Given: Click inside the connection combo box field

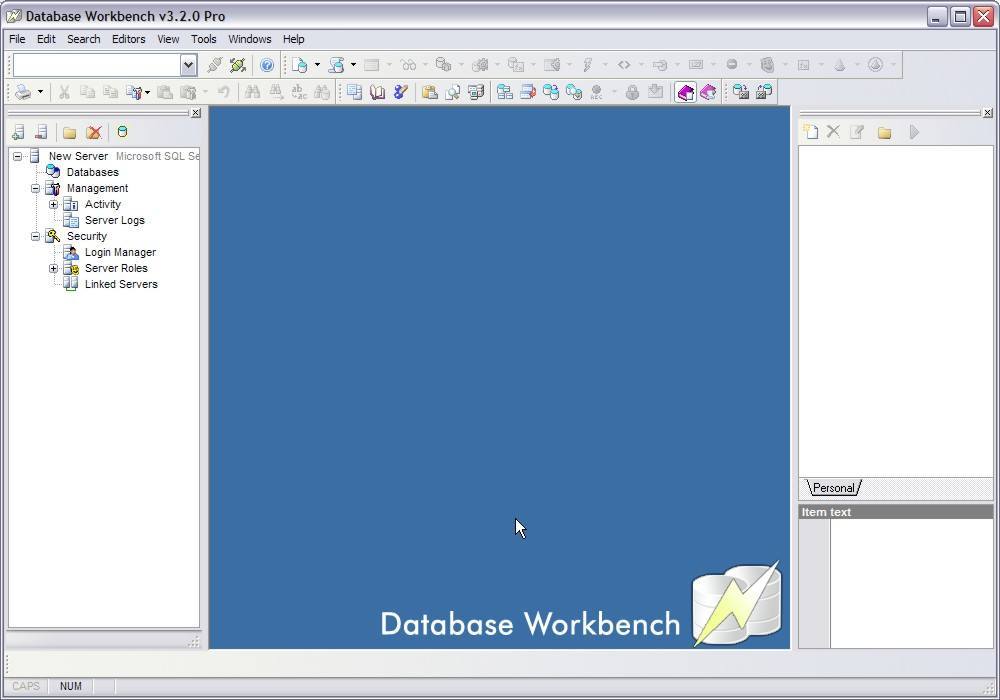Looking at the screenshot, I should [x=97, y=64].
